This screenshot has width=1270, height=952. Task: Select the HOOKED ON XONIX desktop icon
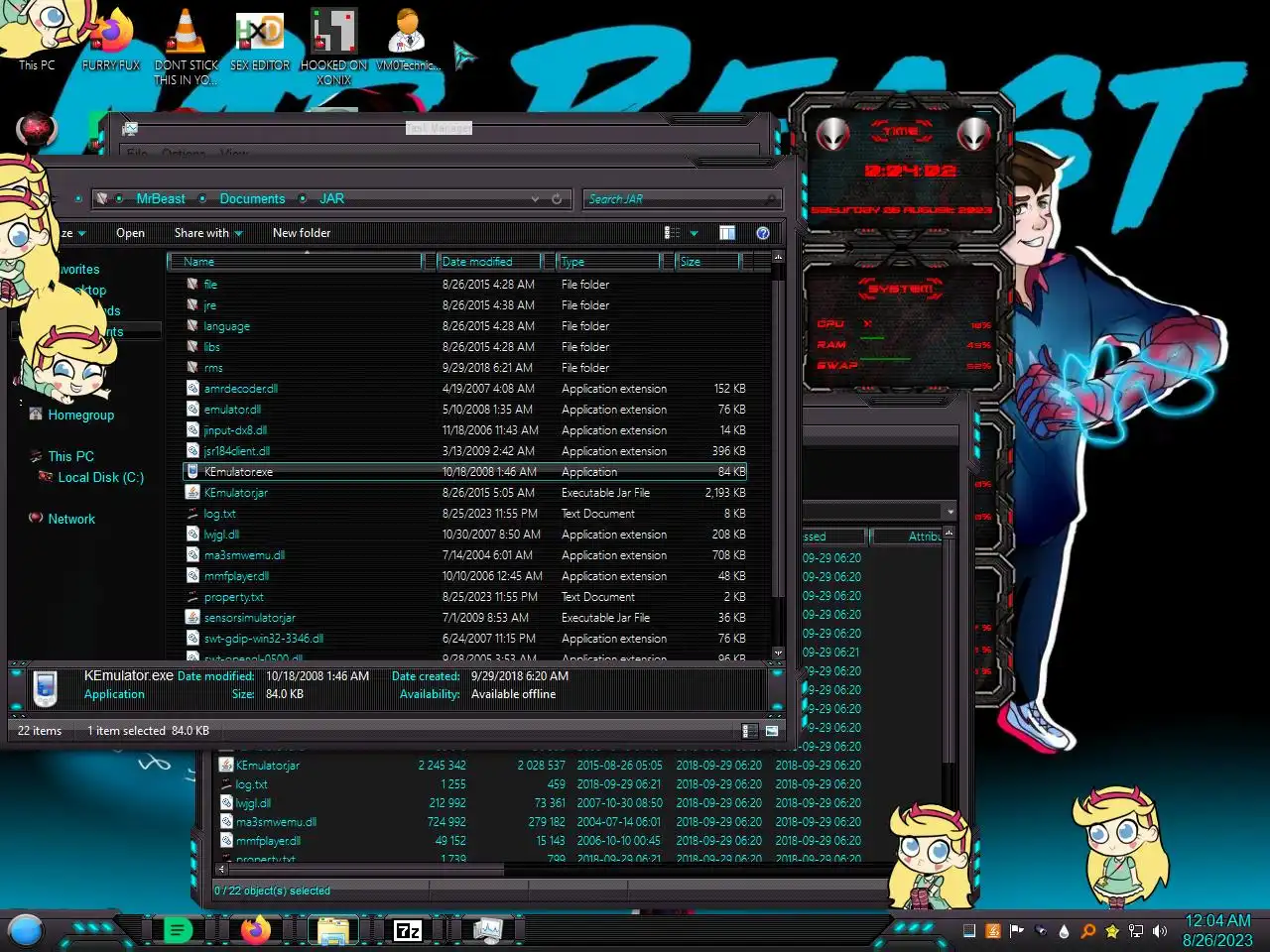(x=334, y=46)
